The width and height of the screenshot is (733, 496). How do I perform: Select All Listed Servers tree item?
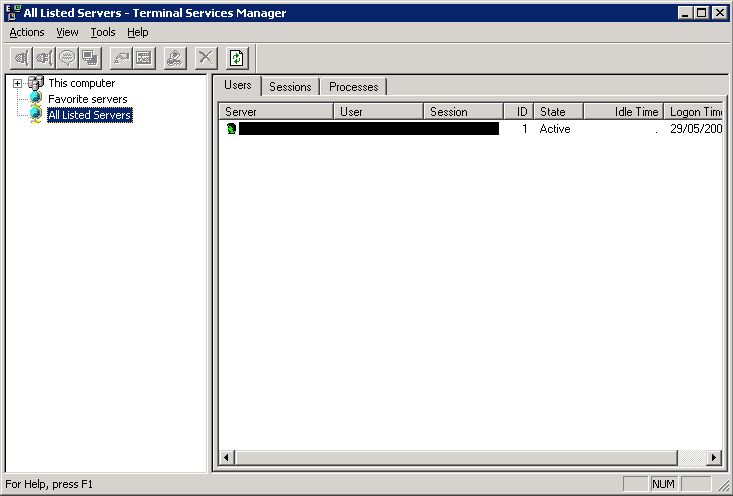90,115
